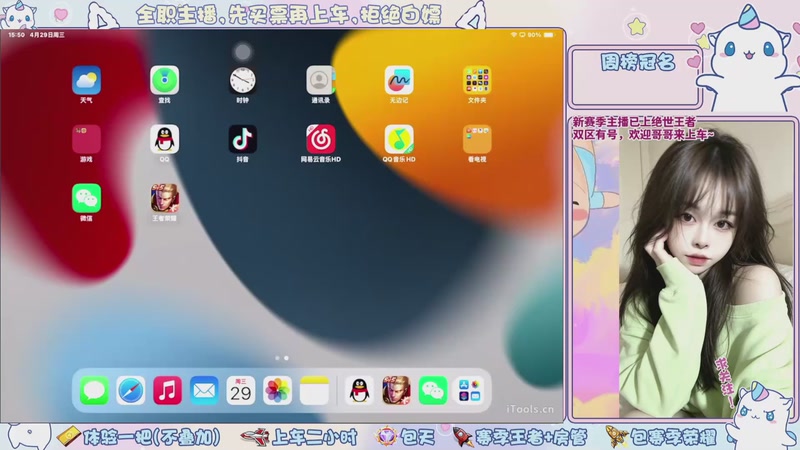Click the 体验一把(不叠加) banner text

(152, 437)
